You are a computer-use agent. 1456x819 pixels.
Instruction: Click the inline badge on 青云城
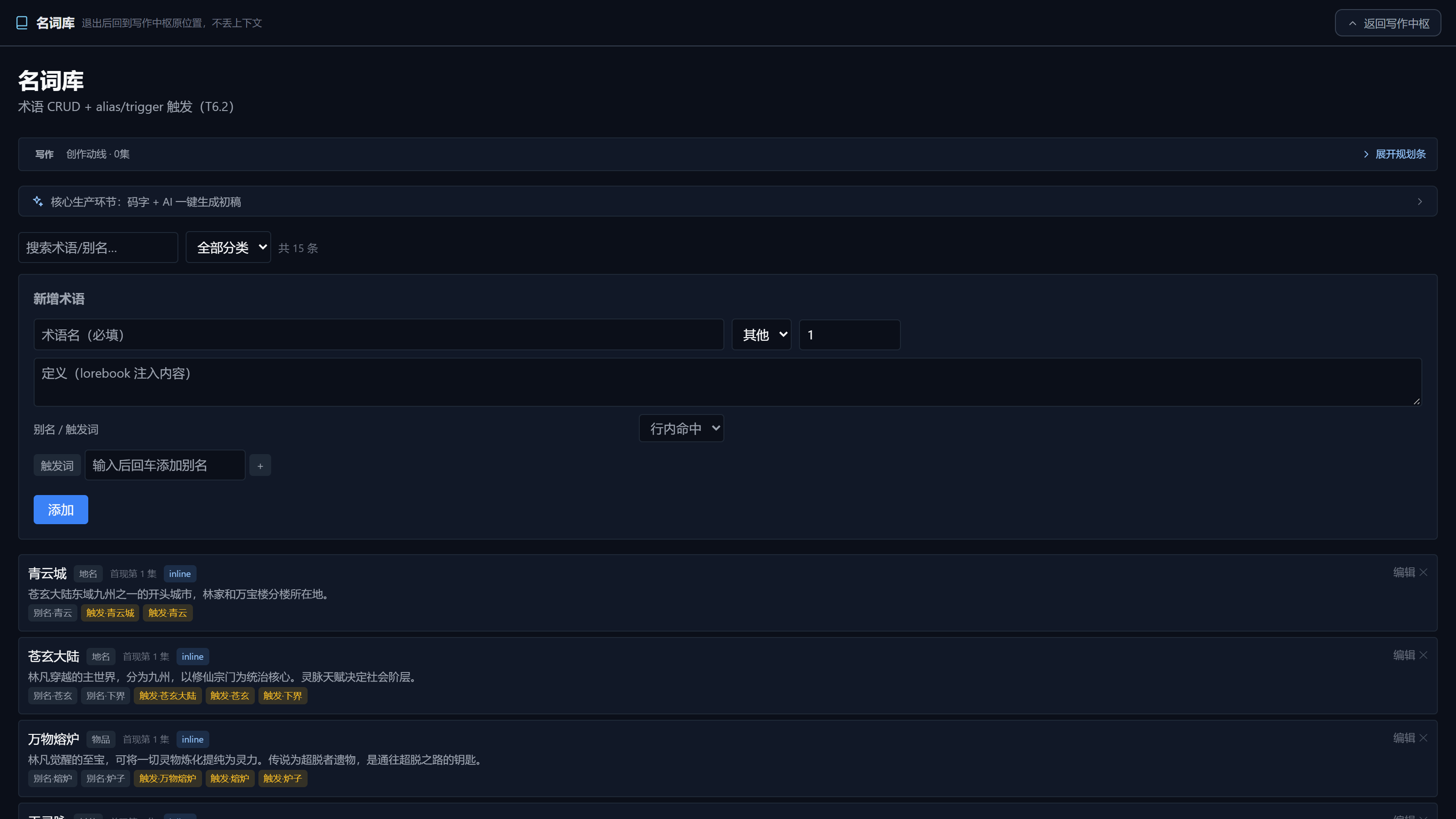(180, 574)
